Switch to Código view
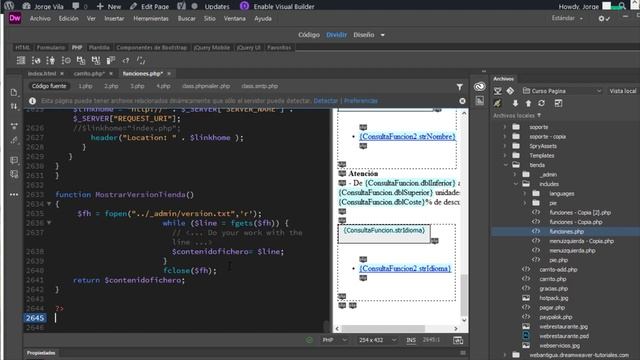The width and height of the screenshot is (640, 360). [x=309, y=35]
